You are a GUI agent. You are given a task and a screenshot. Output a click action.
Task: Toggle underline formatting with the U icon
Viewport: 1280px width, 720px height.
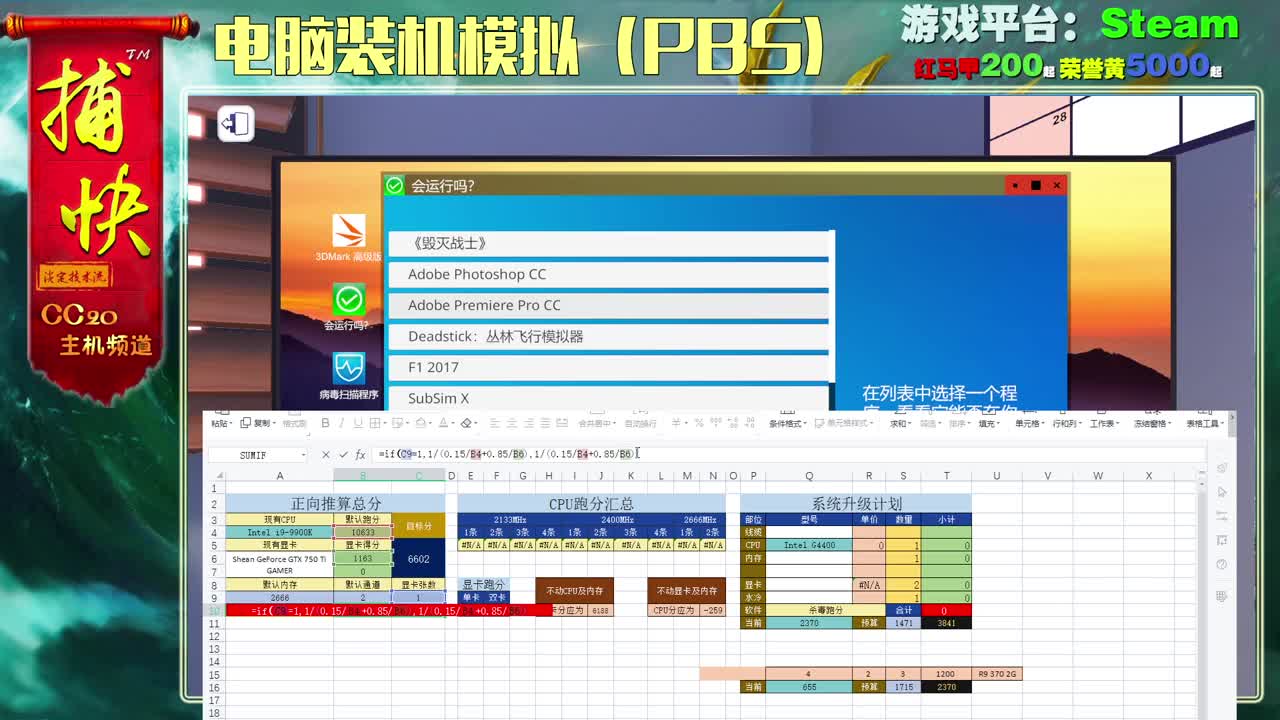click(x=357, y=422)
